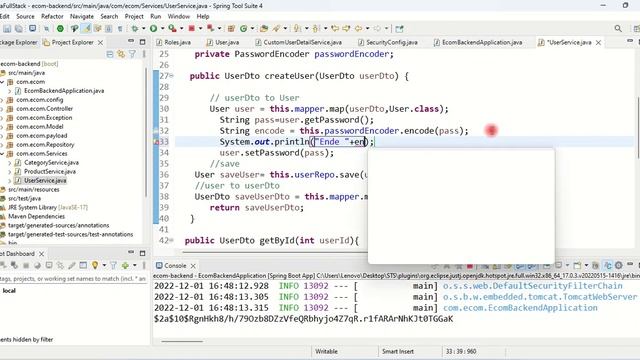Click the red Stop icon in the main toolbar
Viewport: 640px width, 360px height.
[191, 29]
